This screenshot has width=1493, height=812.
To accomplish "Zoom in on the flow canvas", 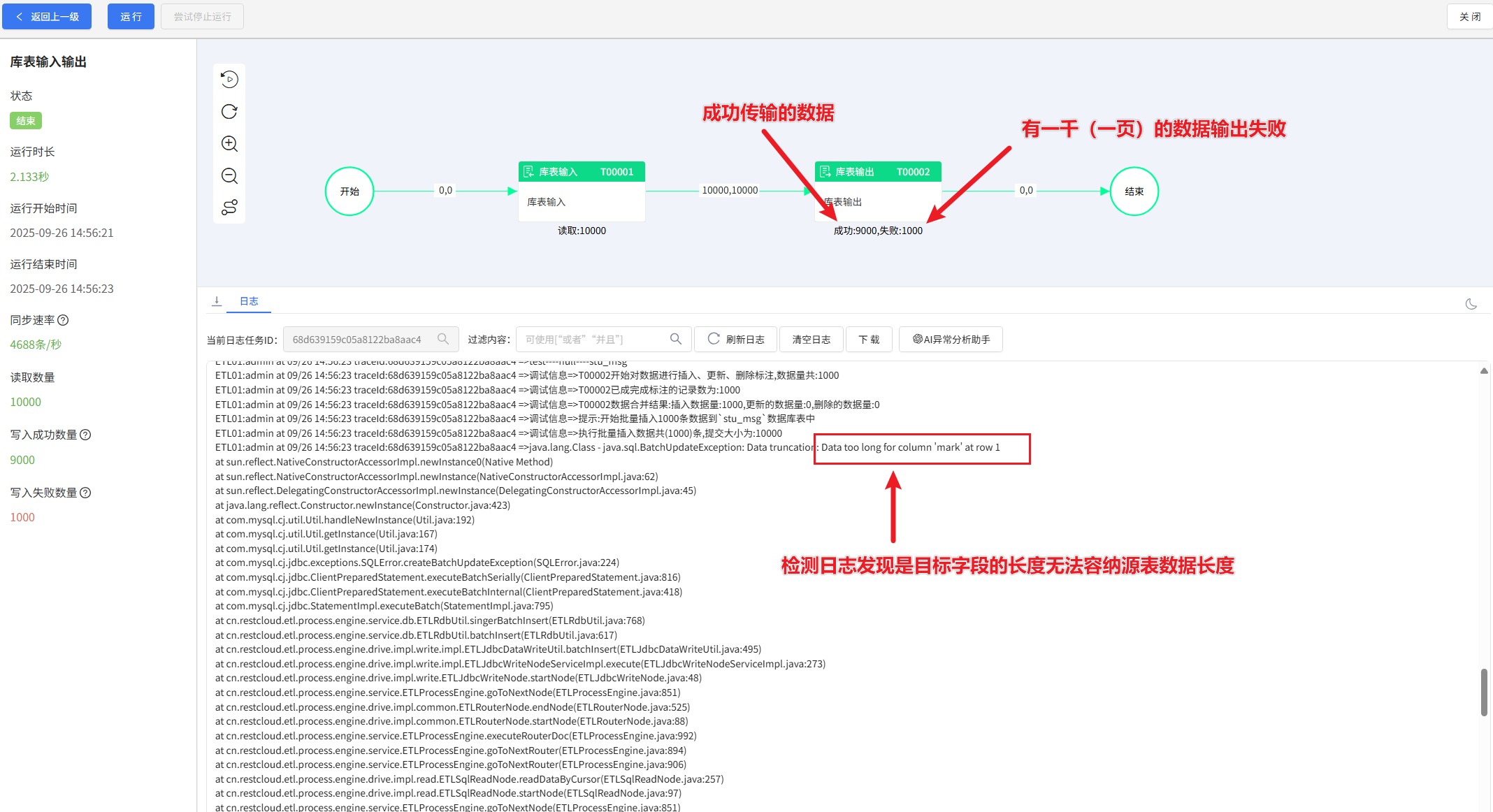I will coord(229,144).
